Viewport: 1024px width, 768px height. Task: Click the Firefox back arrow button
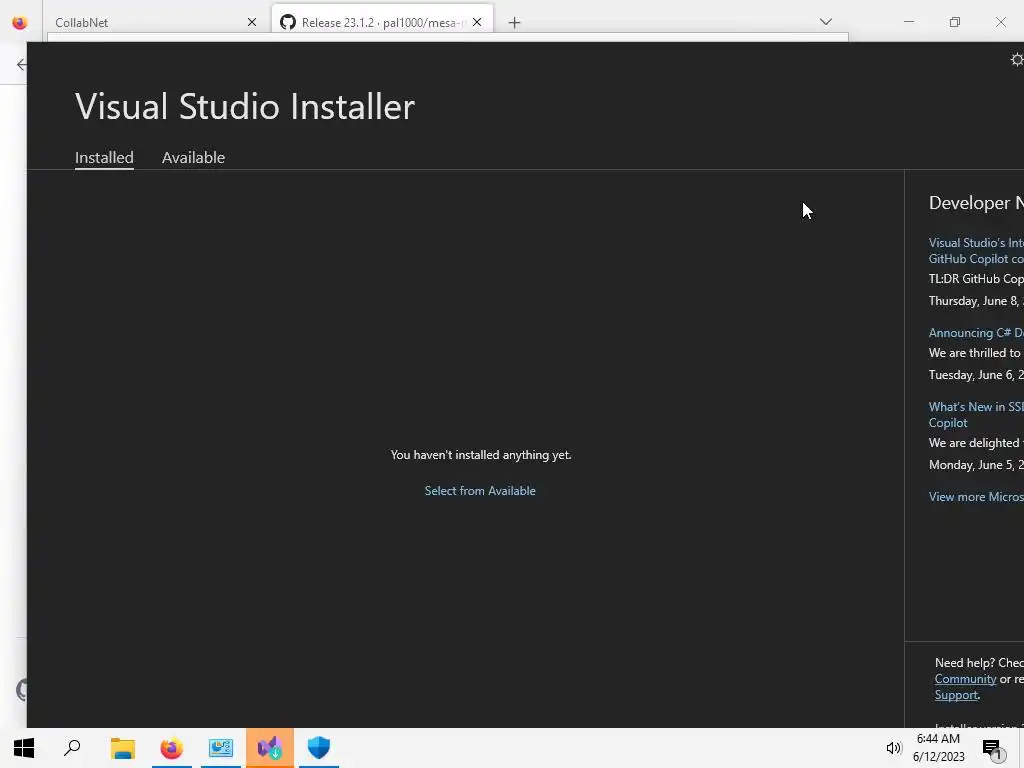tap(22, 64)
